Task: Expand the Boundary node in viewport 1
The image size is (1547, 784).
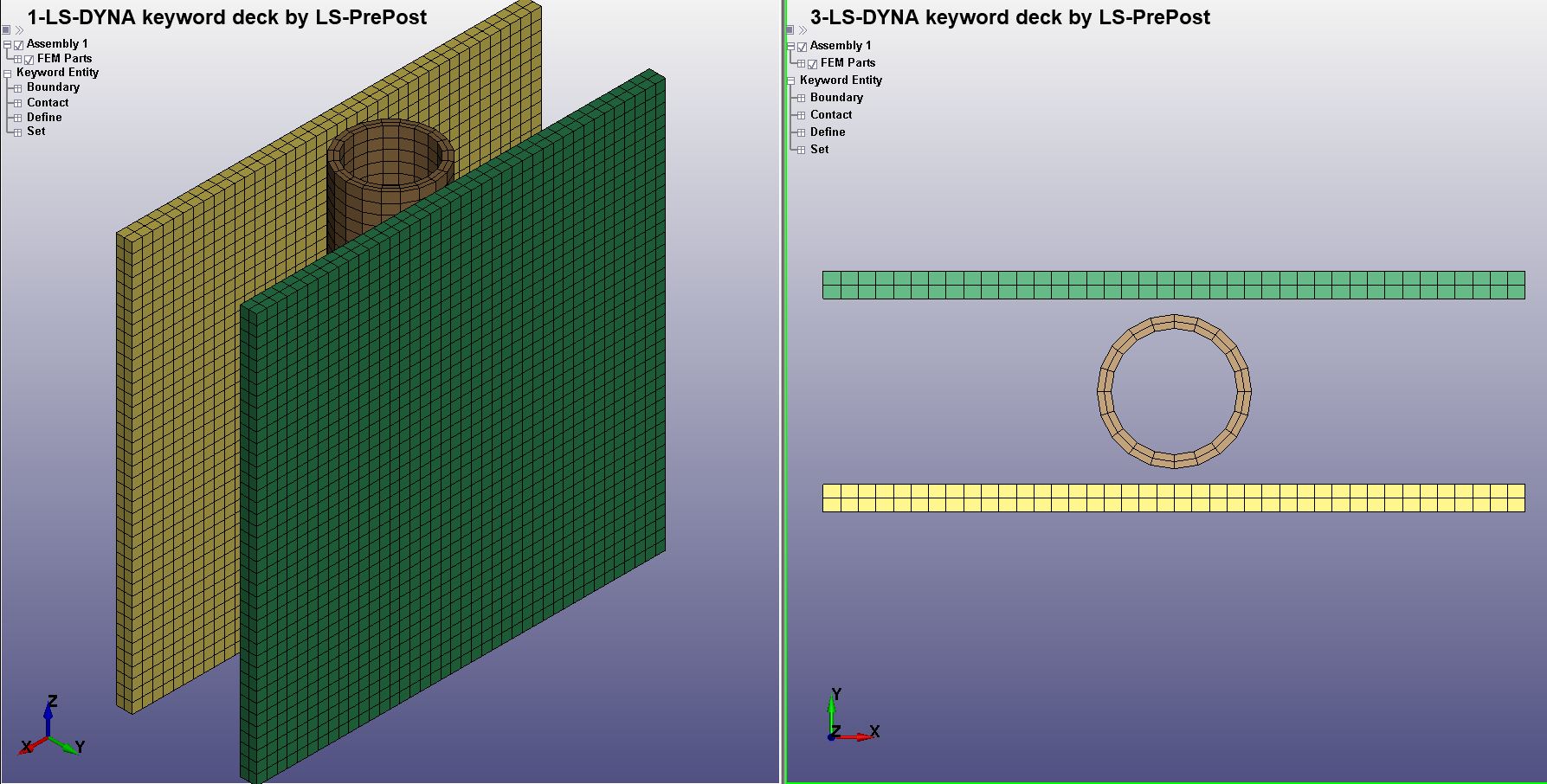Action: tap(17, 88)
